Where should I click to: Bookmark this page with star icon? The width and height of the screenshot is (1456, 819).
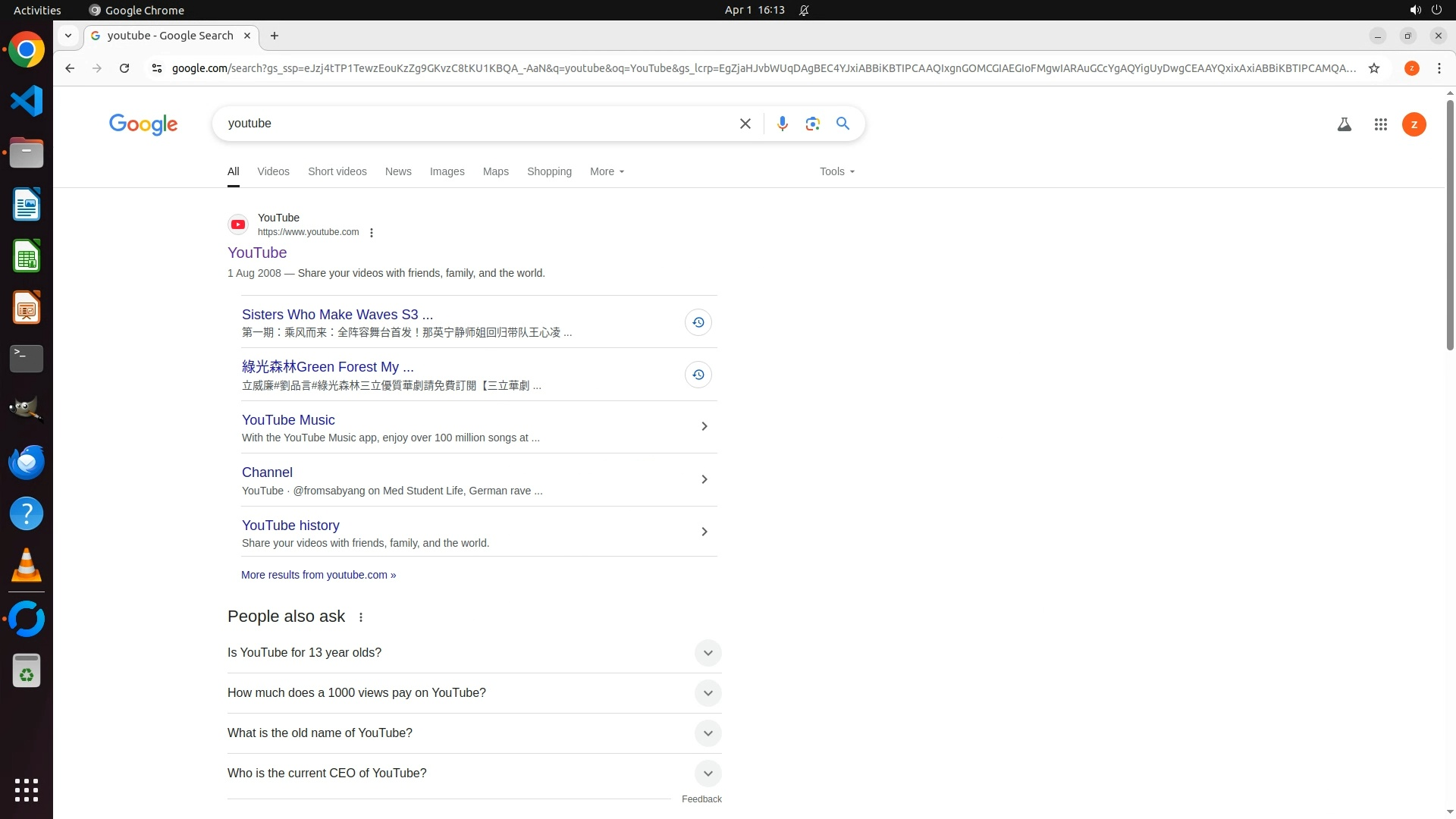click(x=1373, y=68)
